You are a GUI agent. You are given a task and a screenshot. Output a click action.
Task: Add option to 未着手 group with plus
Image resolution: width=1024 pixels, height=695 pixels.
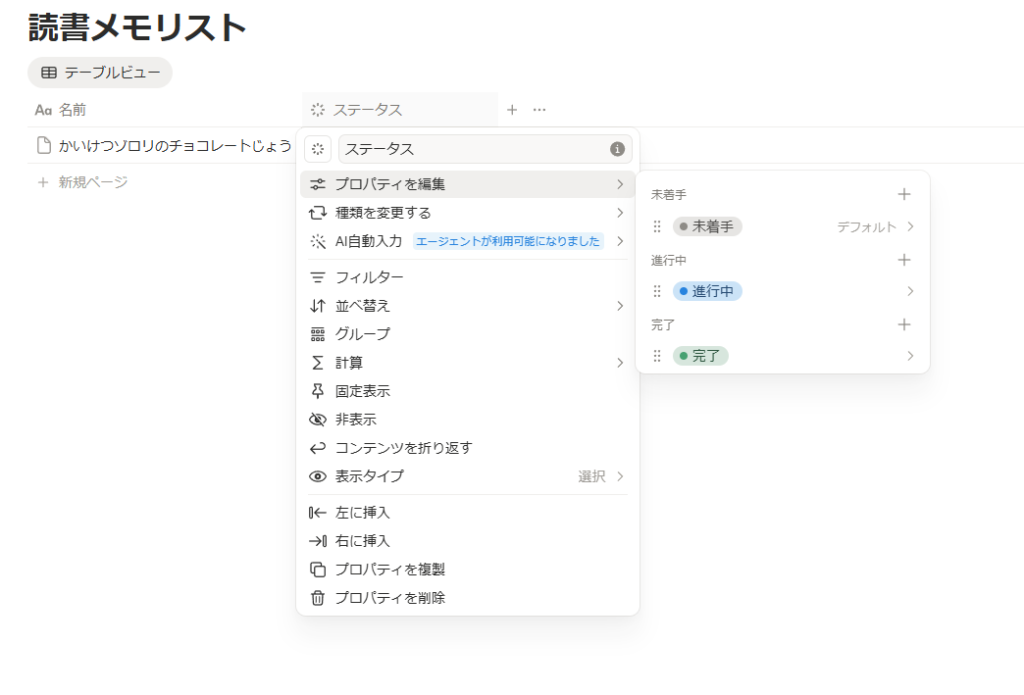click(904, 194)
